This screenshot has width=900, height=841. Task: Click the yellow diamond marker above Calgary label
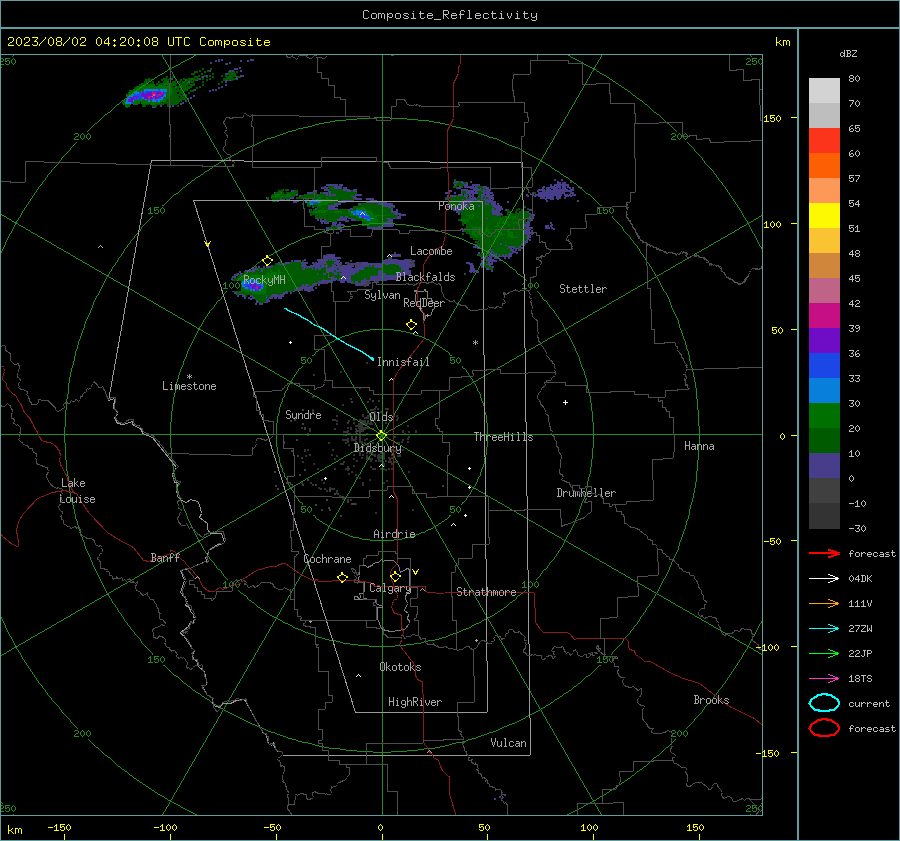[395, 576]
